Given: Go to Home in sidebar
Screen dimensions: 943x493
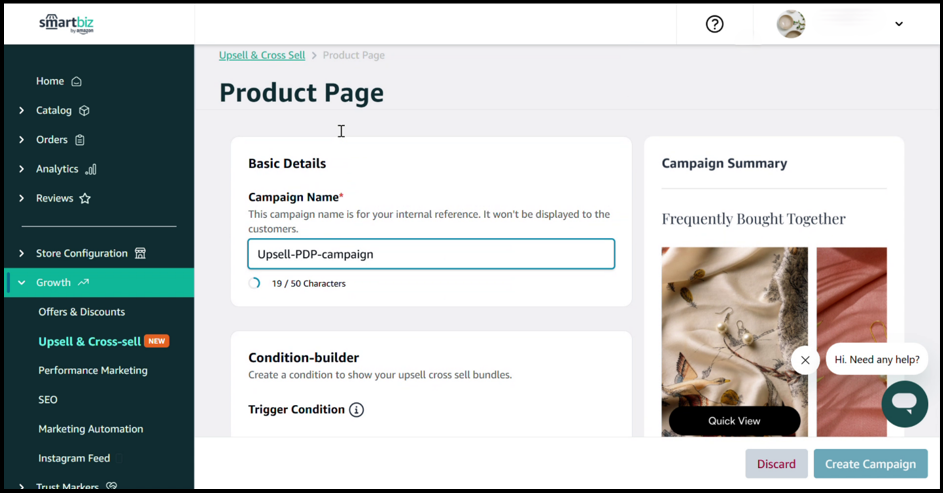Looking at the screenshot, I should pyautogui.click(x=50, y=82).
